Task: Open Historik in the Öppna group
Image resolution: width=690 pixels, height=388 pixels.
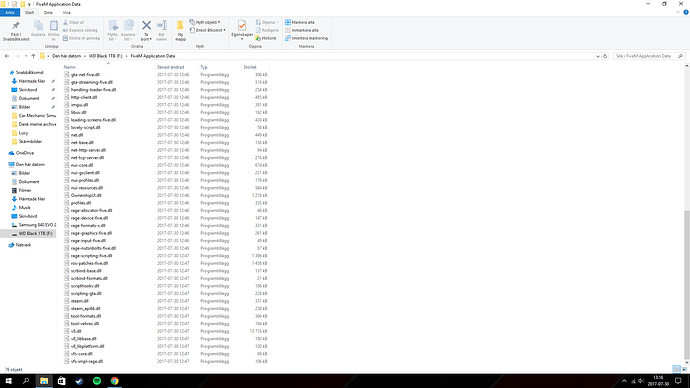Action: (x=266, y=38)
